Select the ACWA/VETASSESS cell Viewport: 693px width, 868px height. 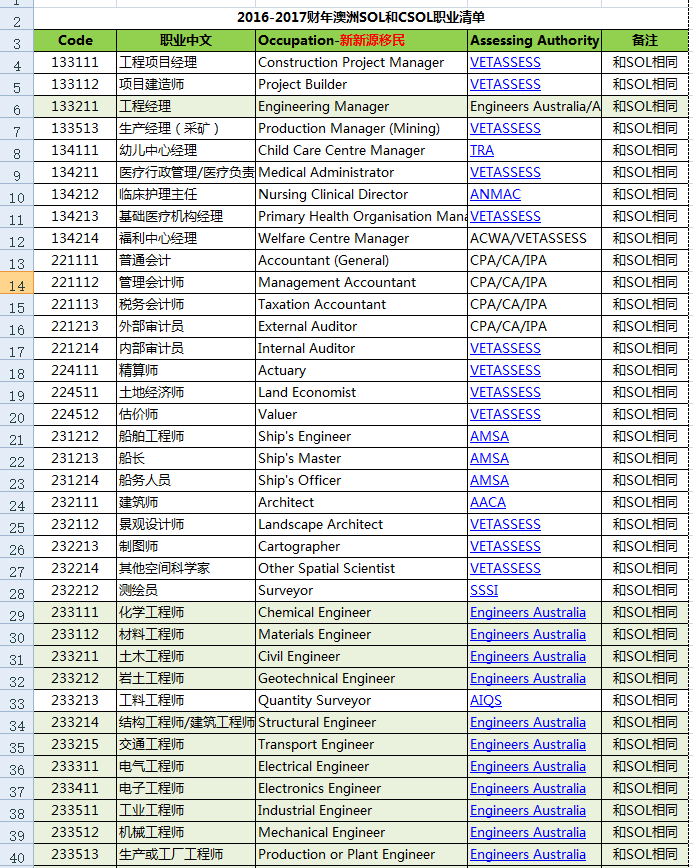click(534, 239)
